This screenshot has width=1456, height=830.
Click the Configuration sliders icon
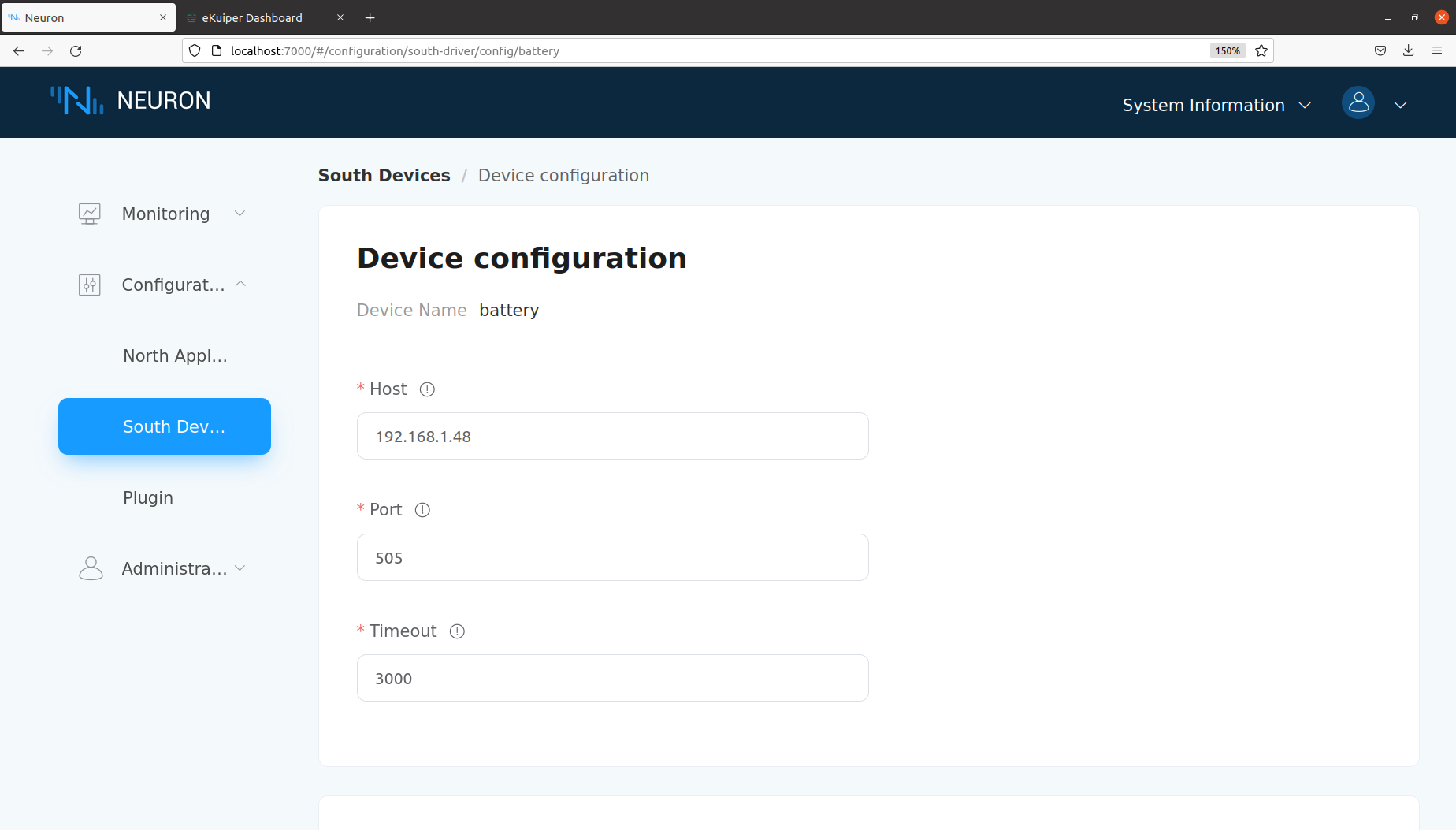pos(90,285)
